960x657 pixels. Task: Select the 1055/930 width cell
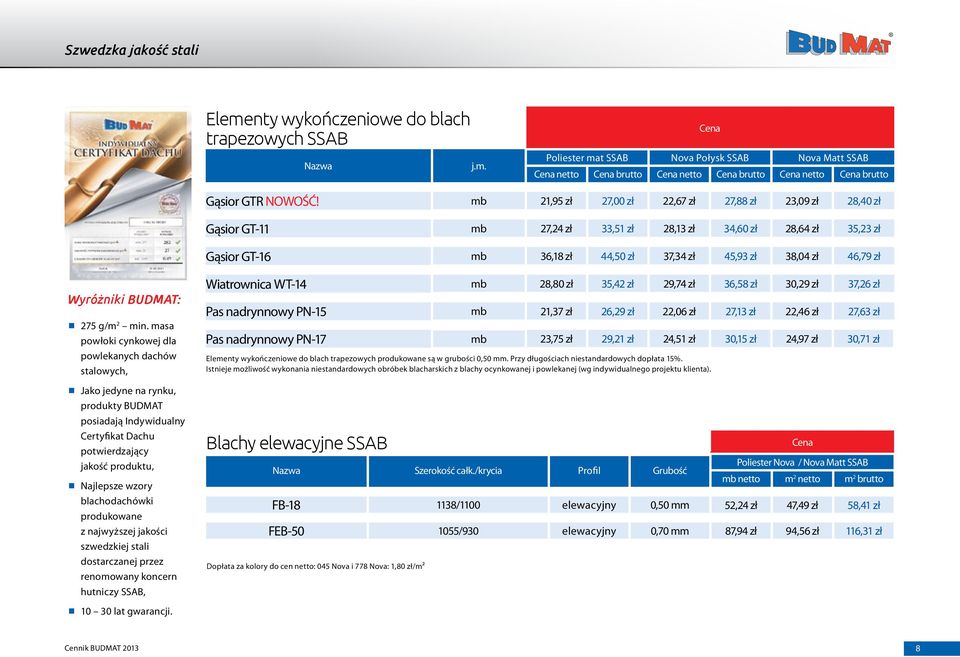click(x=458, y=531)
